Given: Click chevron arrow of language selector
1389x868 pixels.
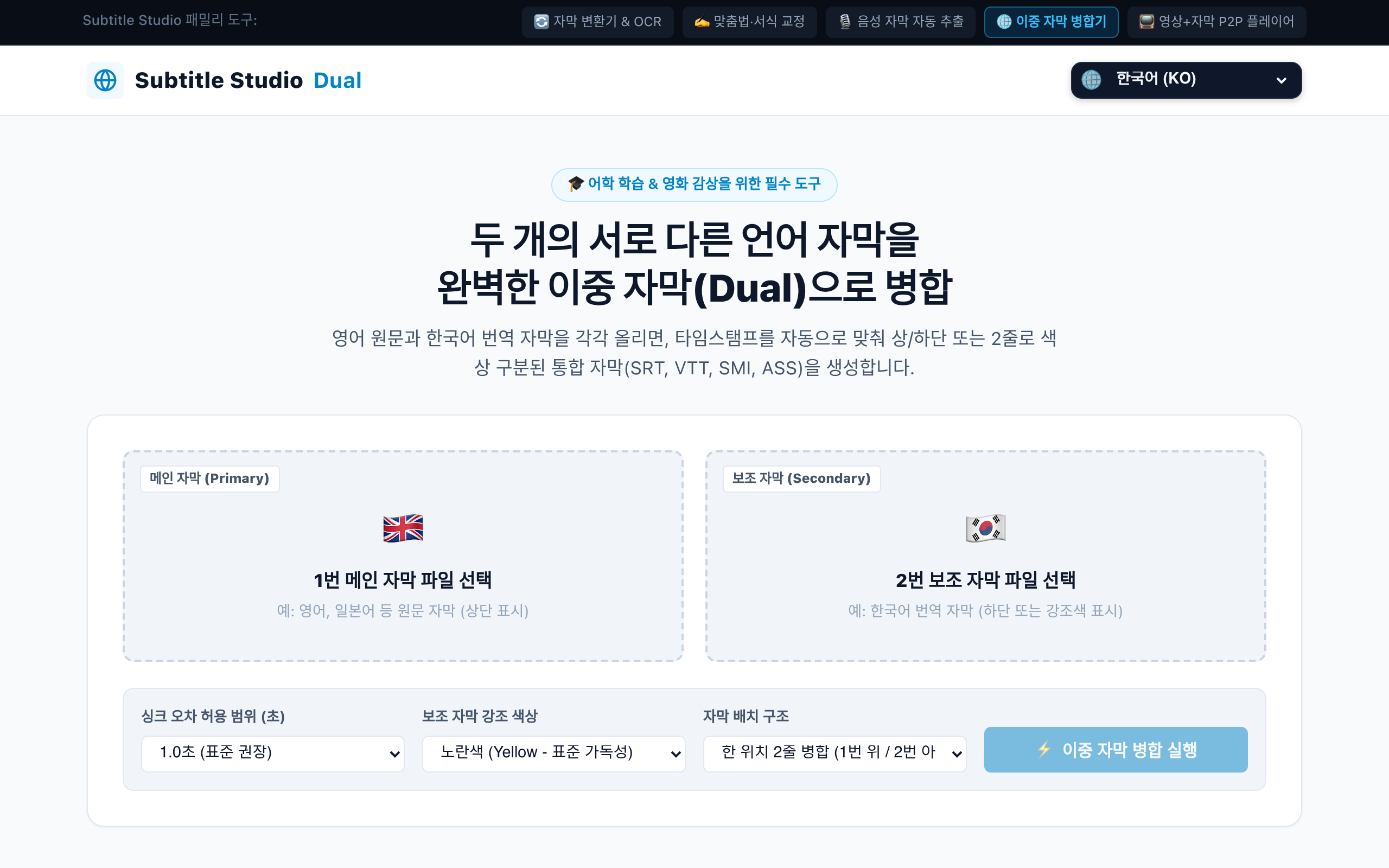Looking at the screenshot, I should [1281, 80].
